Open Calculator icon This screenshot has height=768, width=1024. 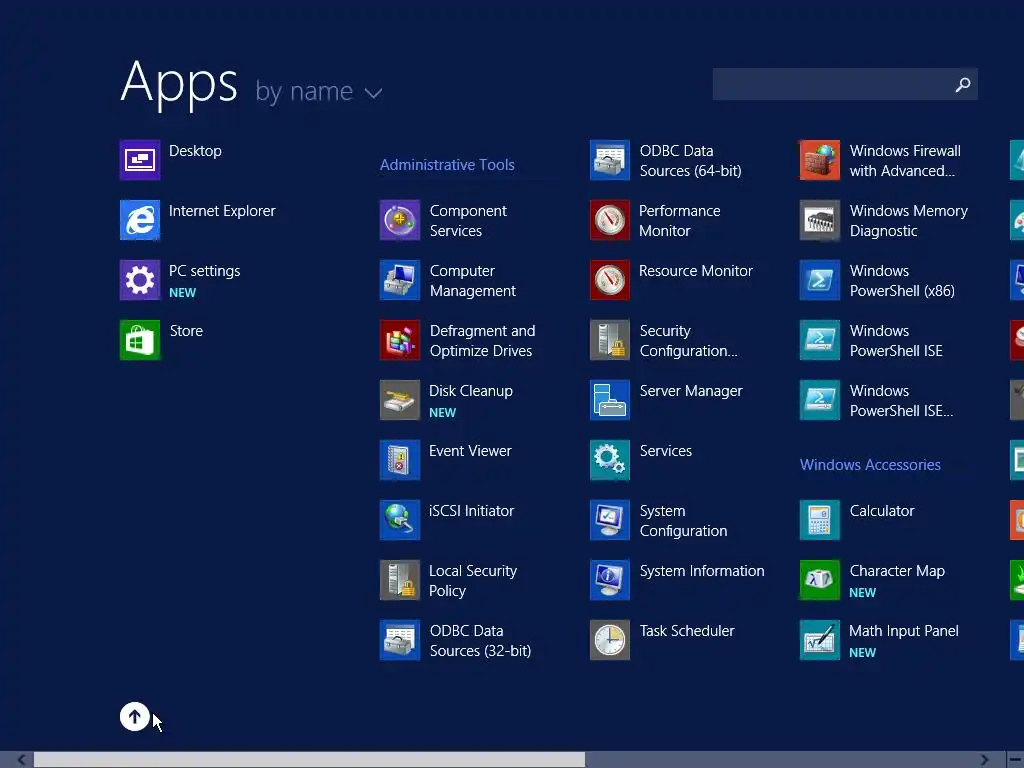820,520
